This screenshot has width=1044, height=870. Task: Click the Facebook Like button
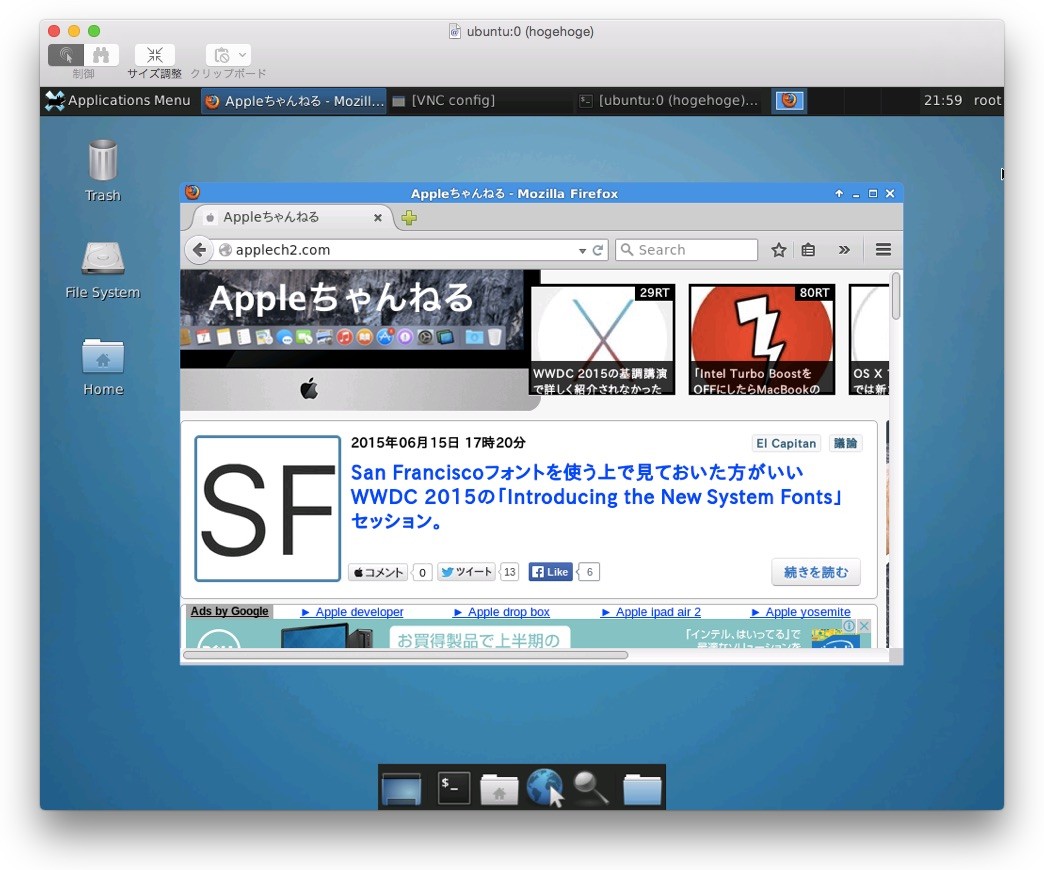pyautogui.click(x=551, y=572)
